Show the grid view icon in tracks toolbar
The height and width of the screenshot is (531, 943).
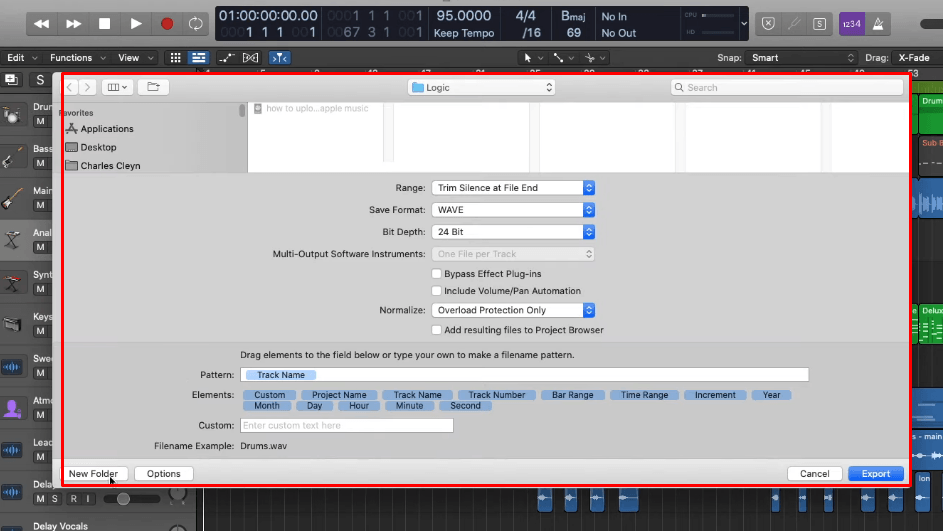pyautogui.click(x=175, y=58)
